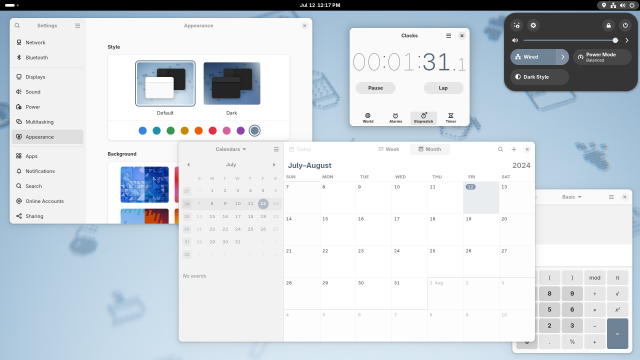The height and width of the screenshot is (360, 640).
Task: Select Online Accounts in Settings sidebar
Action: [47, 201]
